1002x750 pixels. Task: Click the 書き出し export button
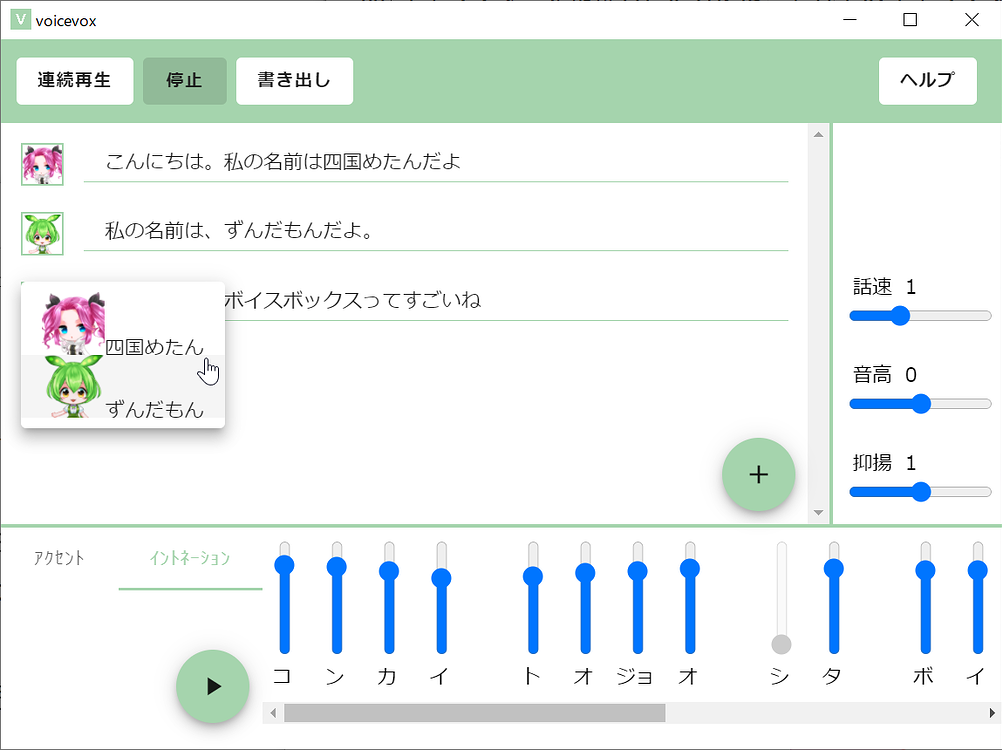pos(294,81)
